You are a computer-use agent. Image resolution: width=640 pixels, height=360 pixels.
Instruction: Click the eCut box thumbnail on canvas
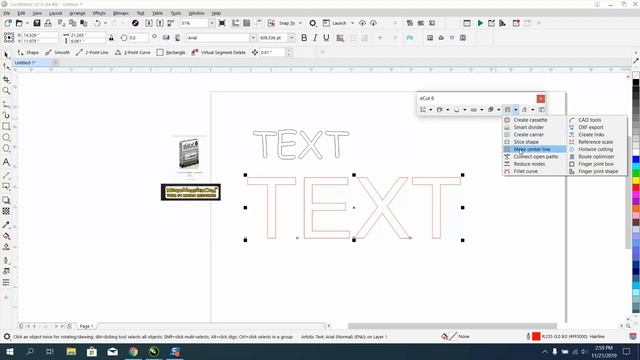pyautogui.click(x=189, y=154)
